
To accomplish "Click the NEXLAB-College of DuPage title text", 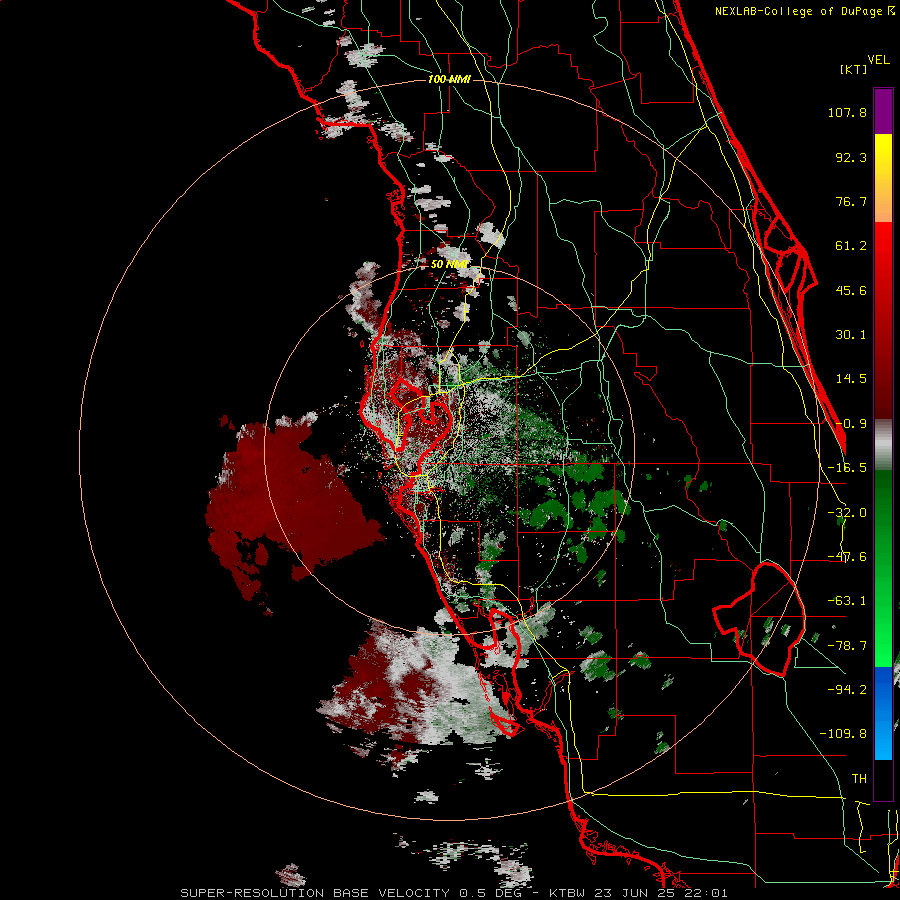I will pyautogui.click(x=799, y=11).
